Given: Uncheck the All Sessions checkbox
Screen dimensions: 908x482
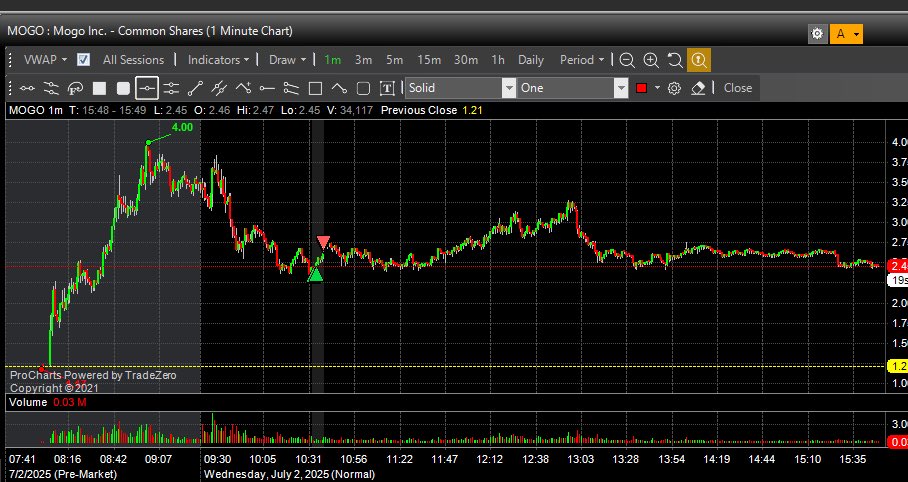Looking at the screenshot, I should click(x=83, y=60).
